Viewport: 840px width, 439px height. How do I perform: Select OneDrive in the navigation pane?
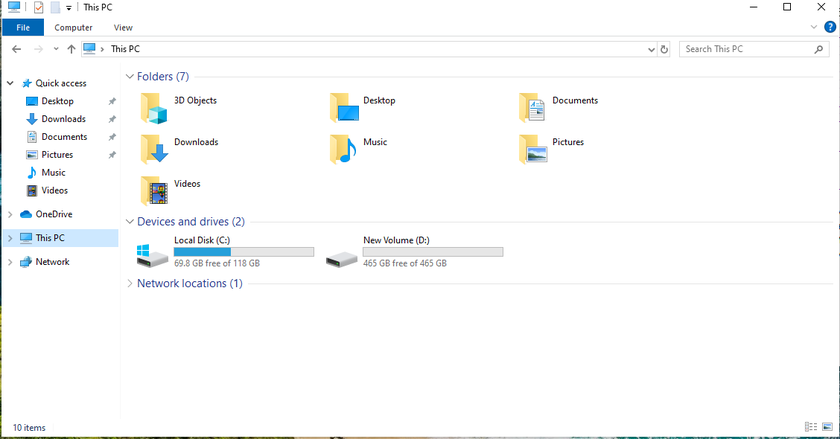click(54, 214)
